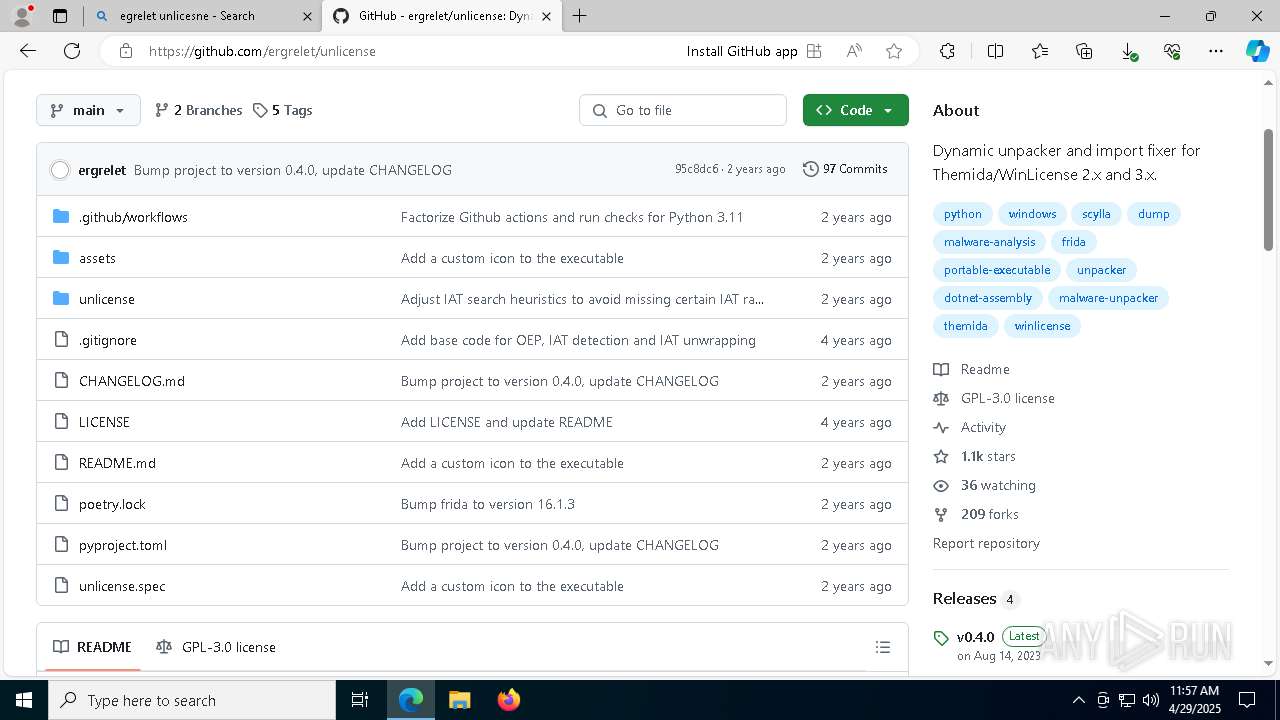This screenshot has width=1280, height=720.
Task: Open the dotnet-assembly topic tag
Action: [988, 298]
